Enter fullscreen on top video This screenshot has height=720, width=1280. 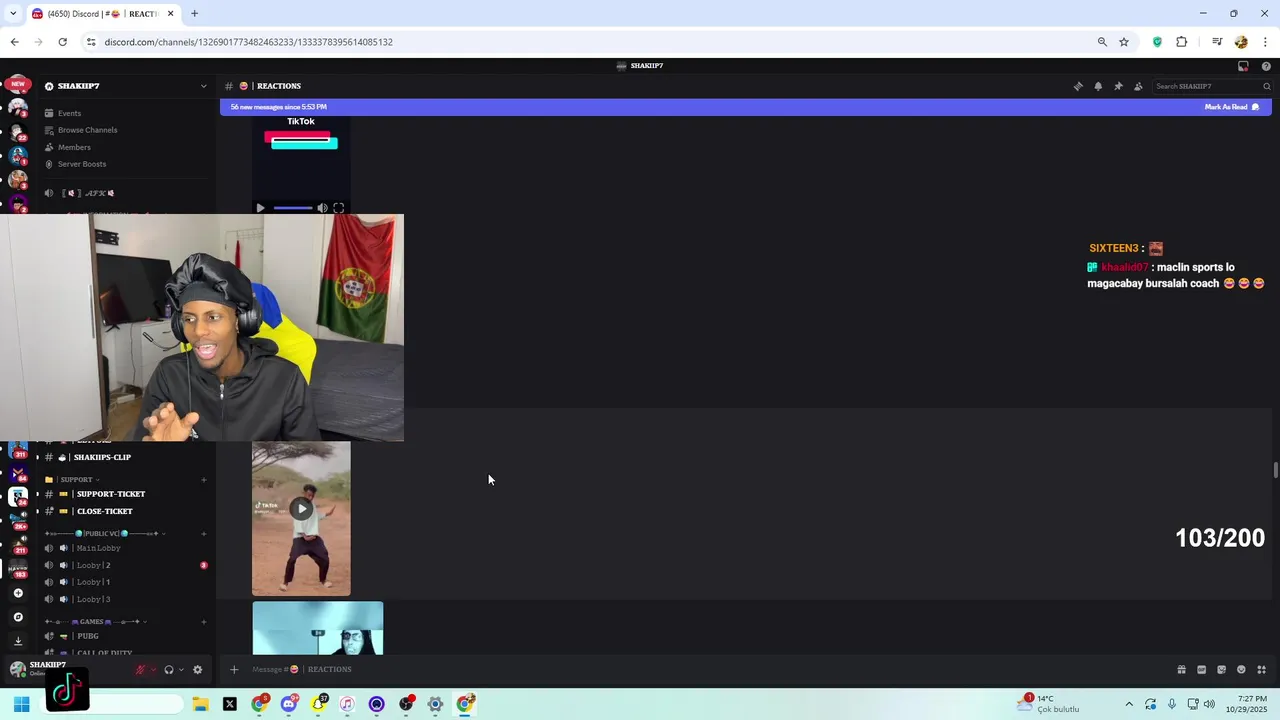point(338,208)
